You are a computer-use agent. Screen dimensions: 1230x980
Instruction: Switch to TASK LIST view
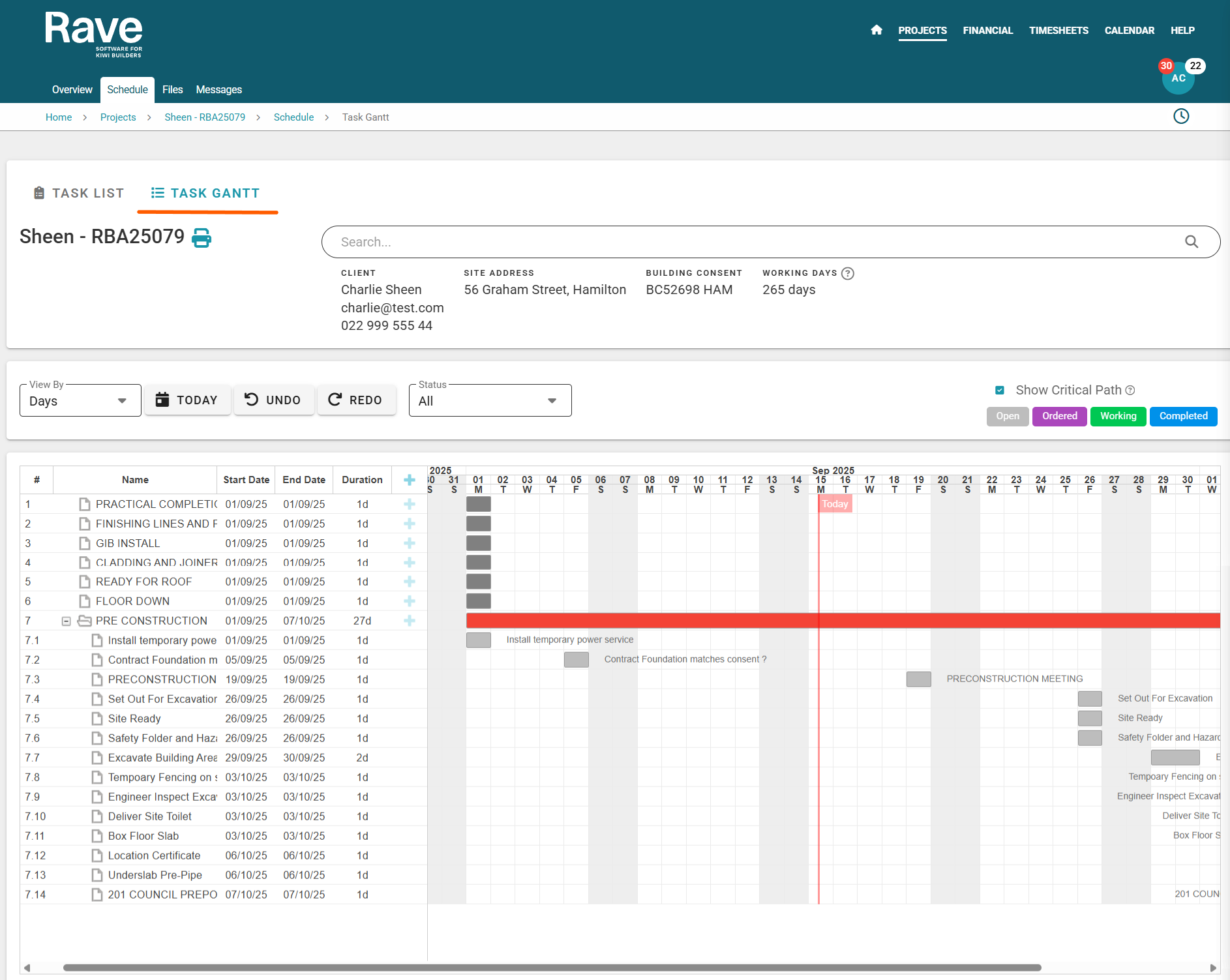[x=78, y=193]
